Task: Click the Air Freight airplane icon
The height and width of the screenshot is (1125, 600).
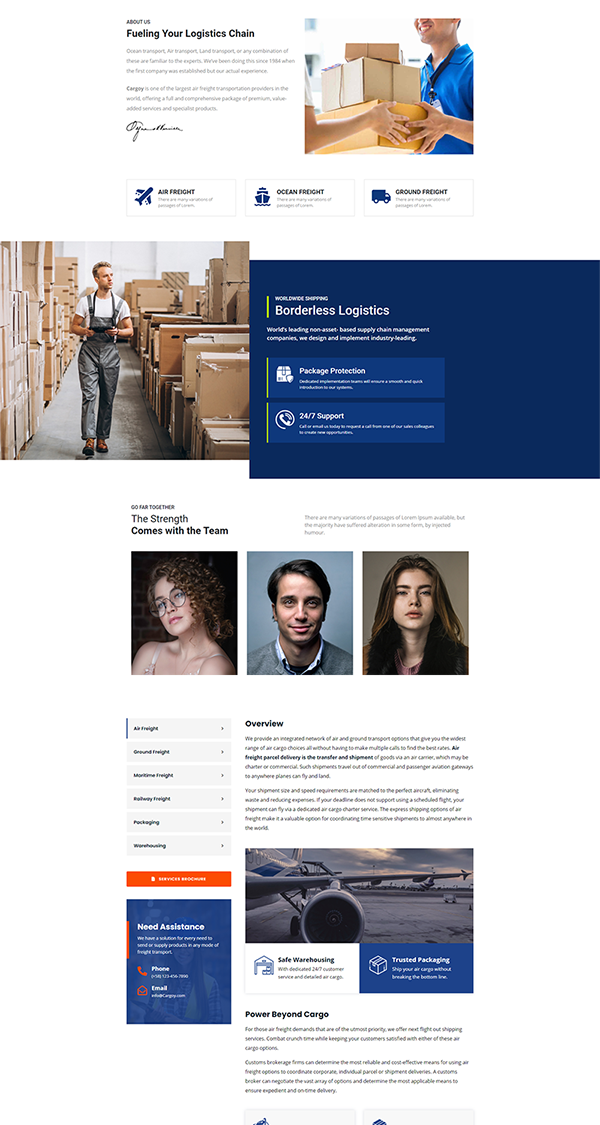Action: (x=144, y=197)
